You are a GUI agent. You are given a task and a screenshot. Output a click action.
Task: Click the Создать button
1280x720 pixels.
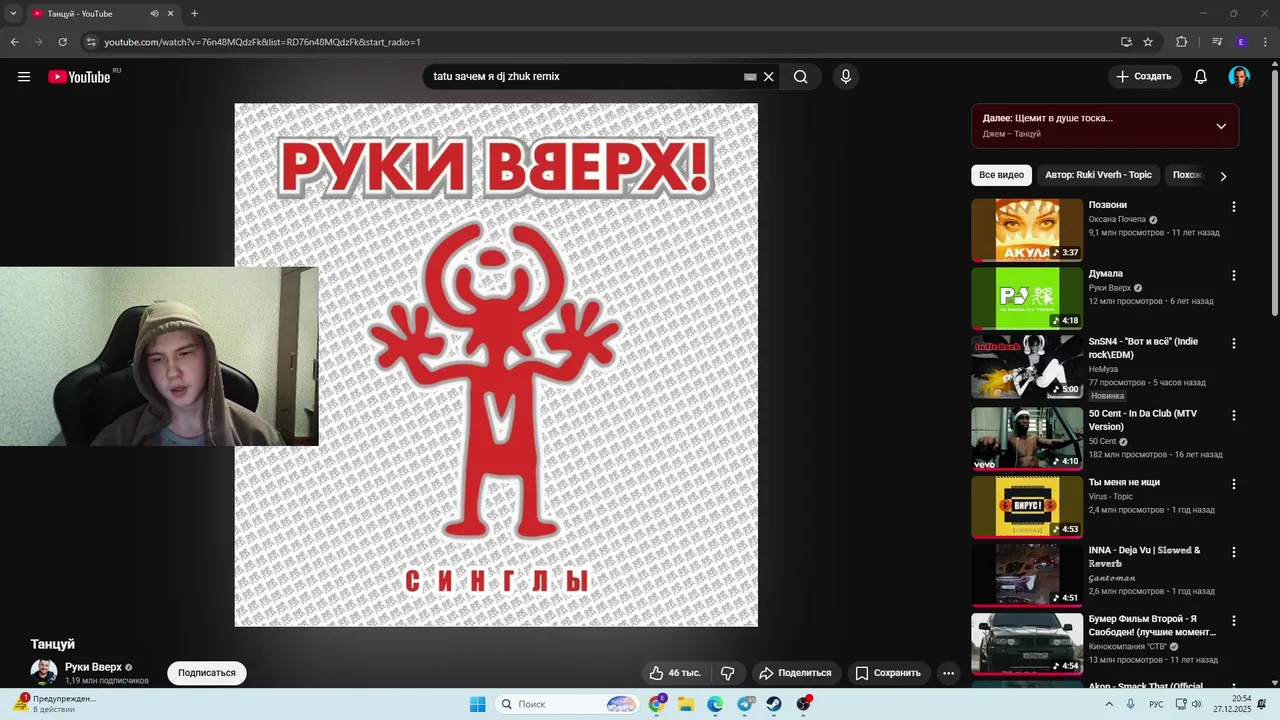(x=1145, y=77)
